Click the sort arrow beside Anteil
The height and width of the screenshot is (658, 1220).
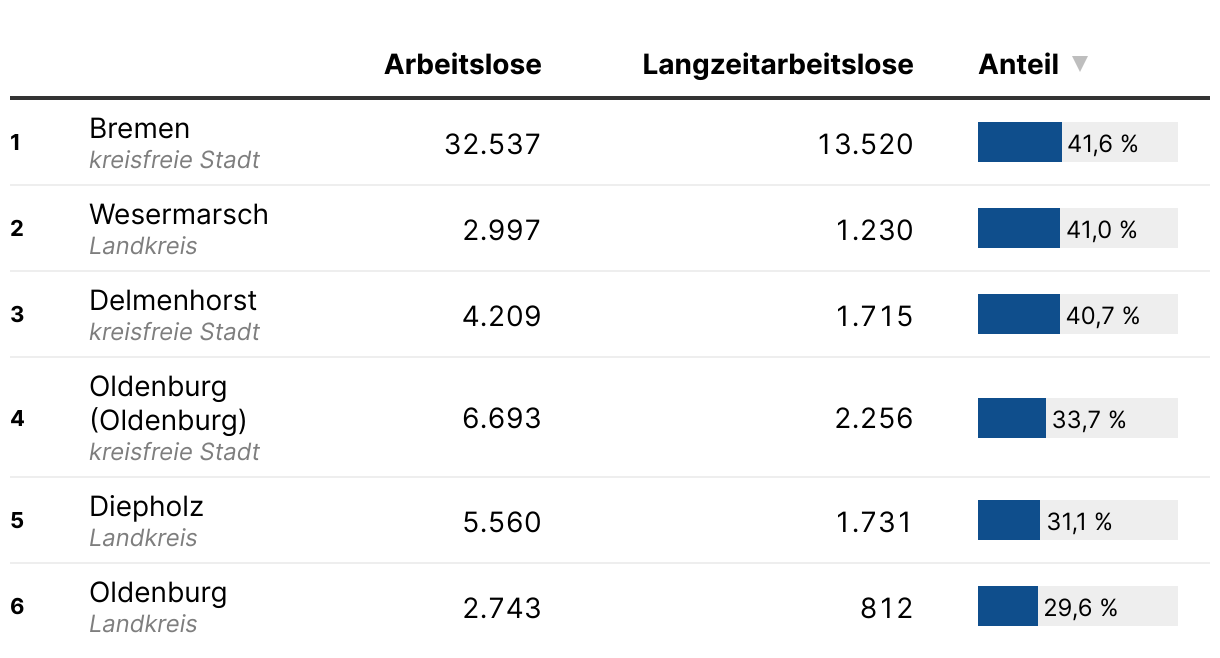click(1079, 64)
